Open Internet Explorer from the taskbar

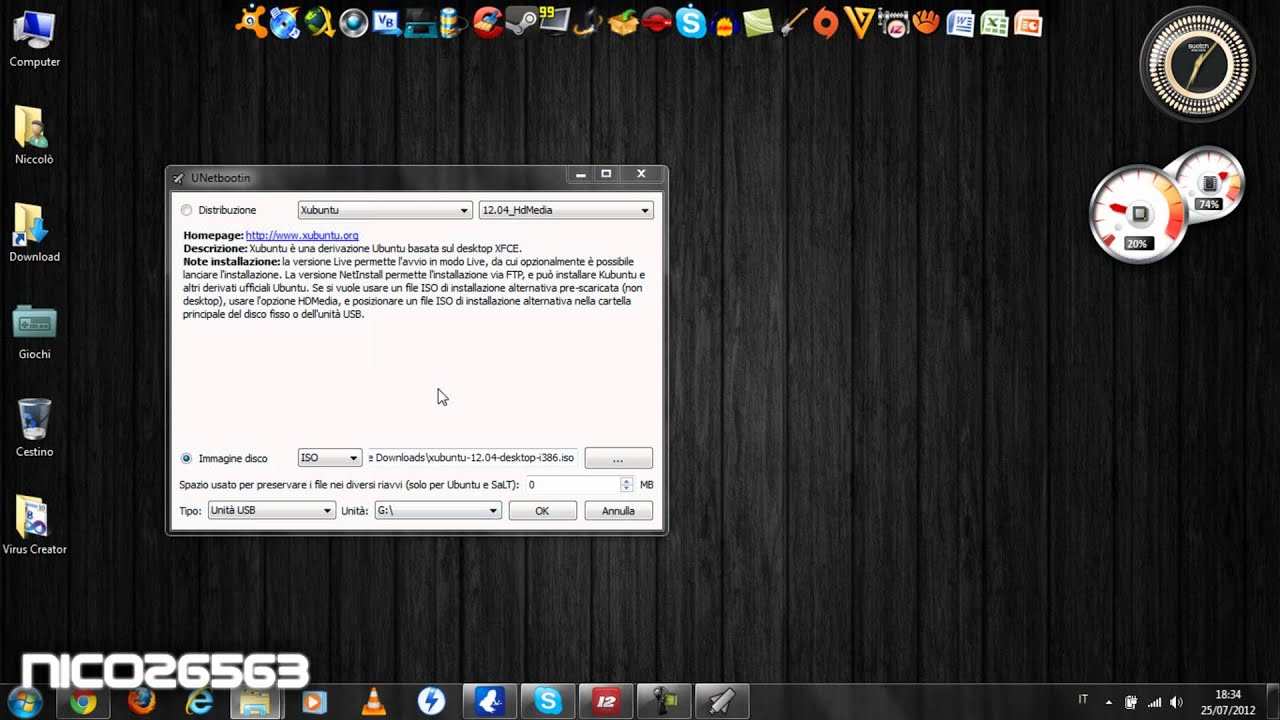point(199,702)
